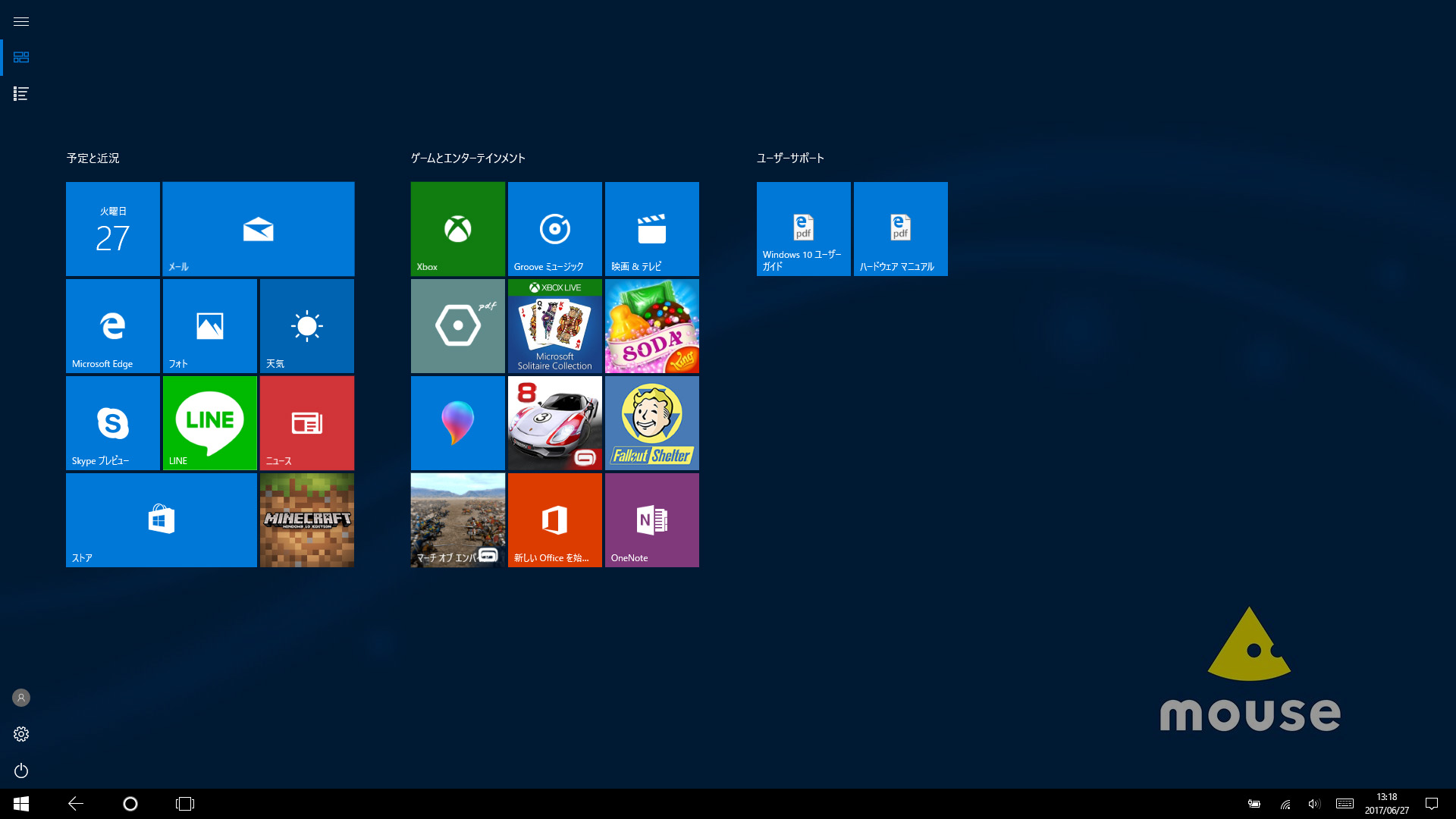This screenshot has height=819, width=1456.
Task: Open the Xbox app tile
Action: 457,227
